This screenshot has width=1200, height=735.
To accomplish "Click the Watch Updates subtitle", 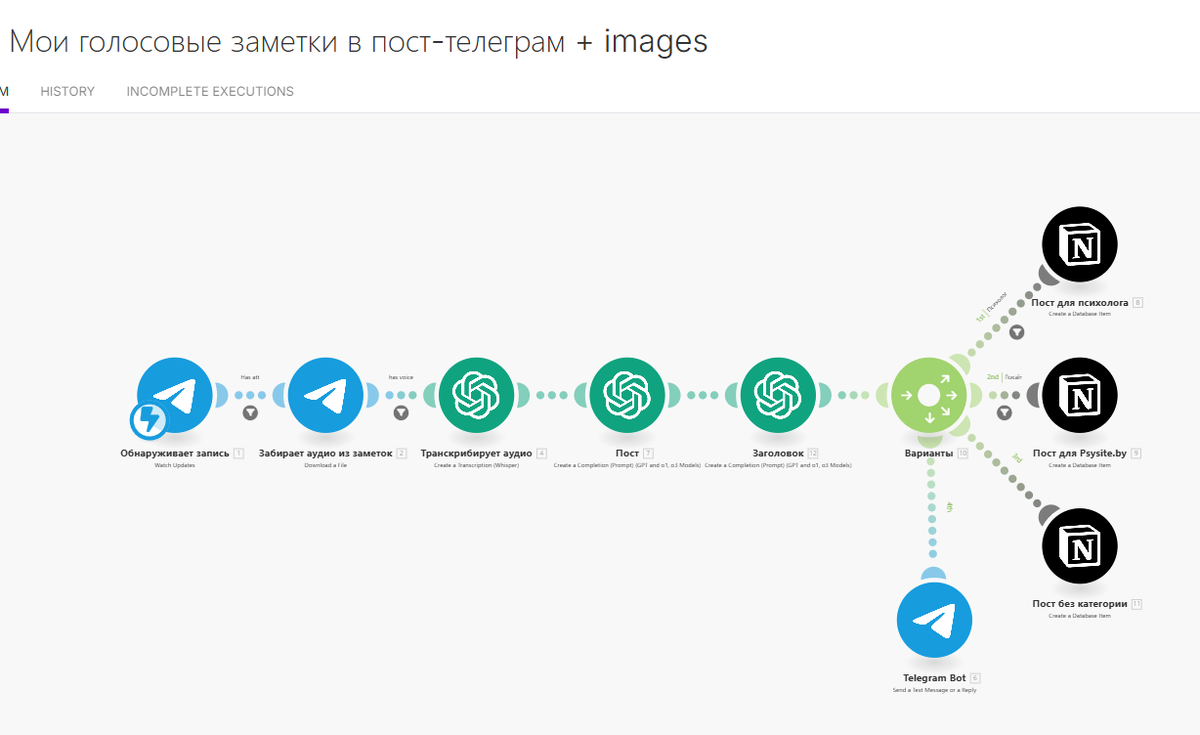I will tap(175, 466).
